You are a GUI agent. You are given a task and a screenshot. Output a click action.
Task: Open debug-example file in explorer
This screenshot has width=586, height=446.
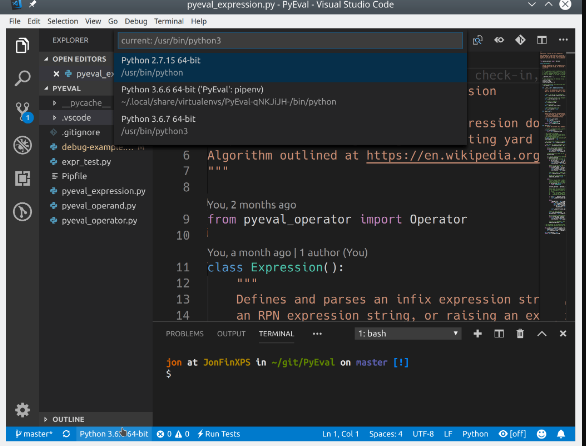(97, 147)
